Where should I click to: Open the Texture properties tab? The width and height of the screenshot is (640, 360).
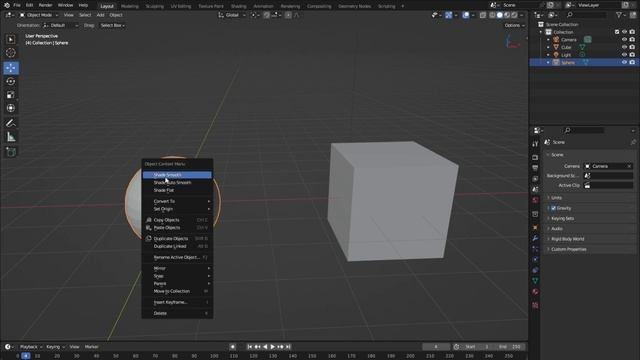click(535, 305)
